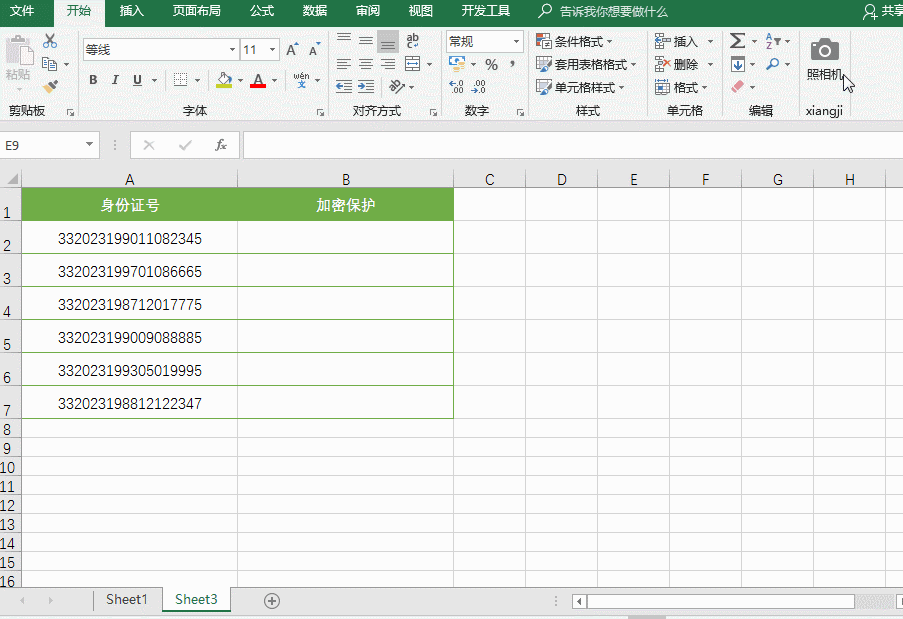Click the insert function fx icon
The image size is (903, 619).
coord(221,145)
